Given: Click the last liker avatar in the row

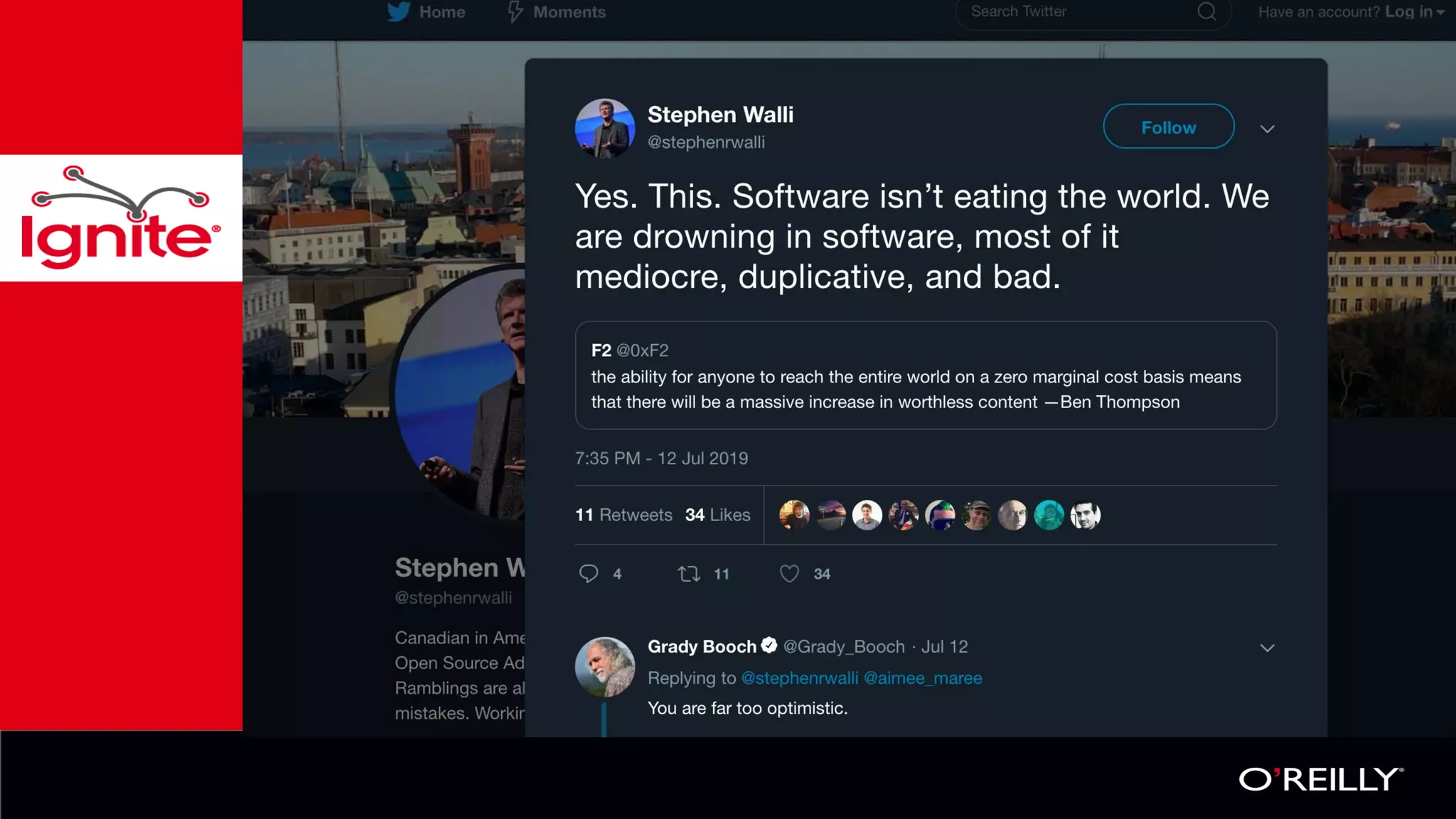Looking at the screenshot, I should click(x=1085, y=515).
